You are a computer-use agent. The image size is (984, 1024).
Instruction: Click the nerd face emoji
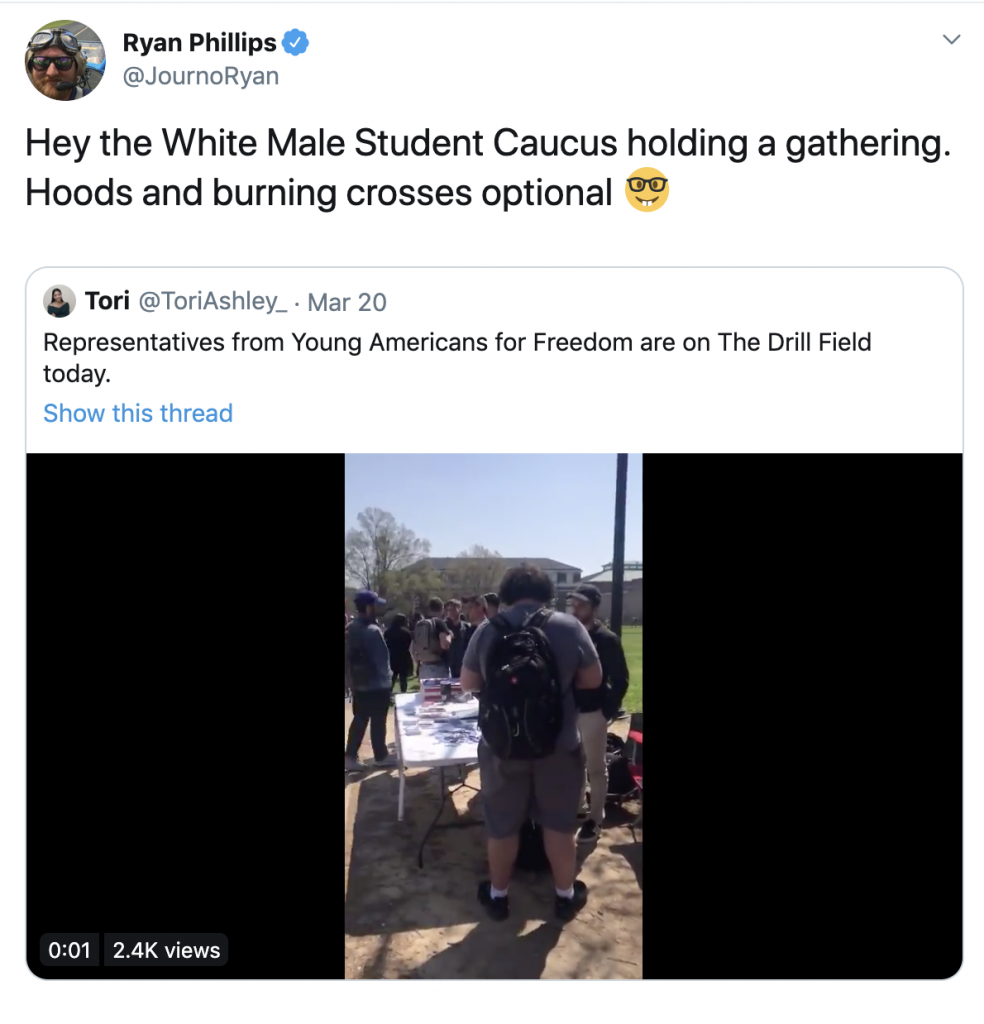point(646,191)
